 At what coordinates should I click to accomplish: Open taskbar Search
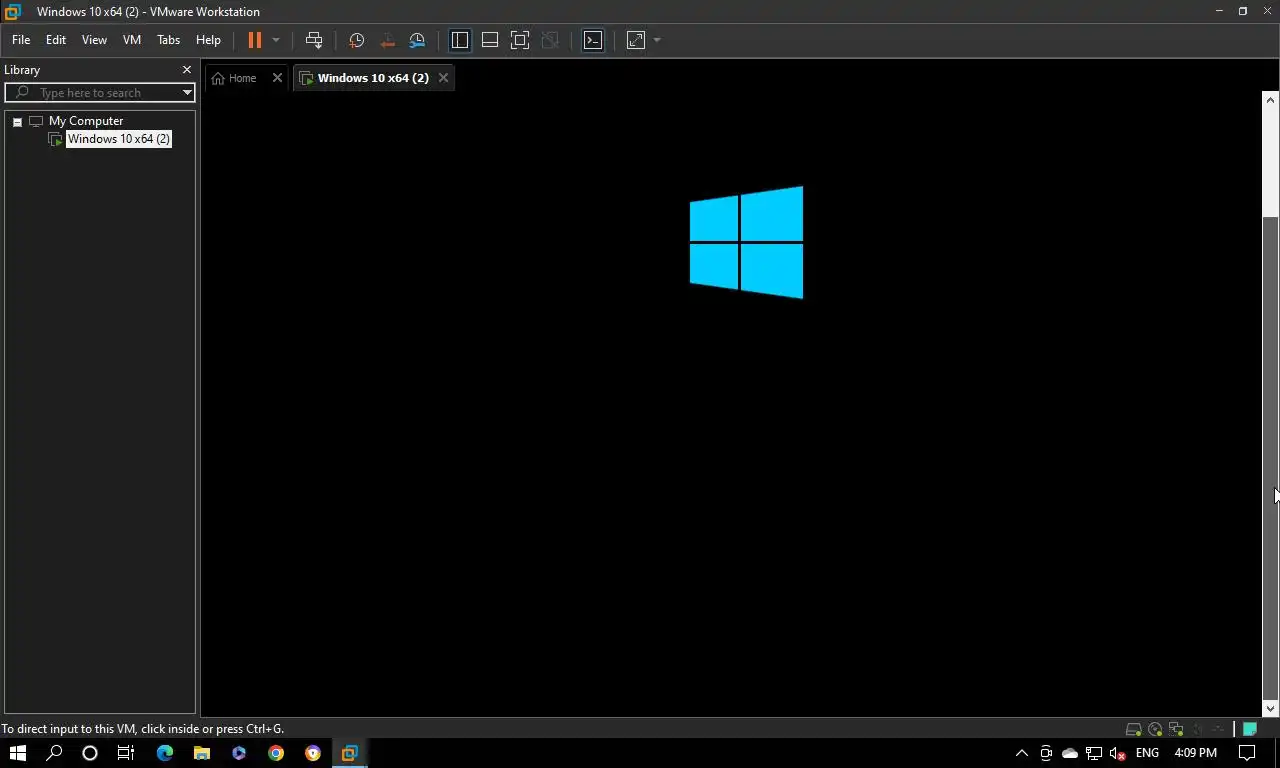pyautogui.click(x=54, y=753)
